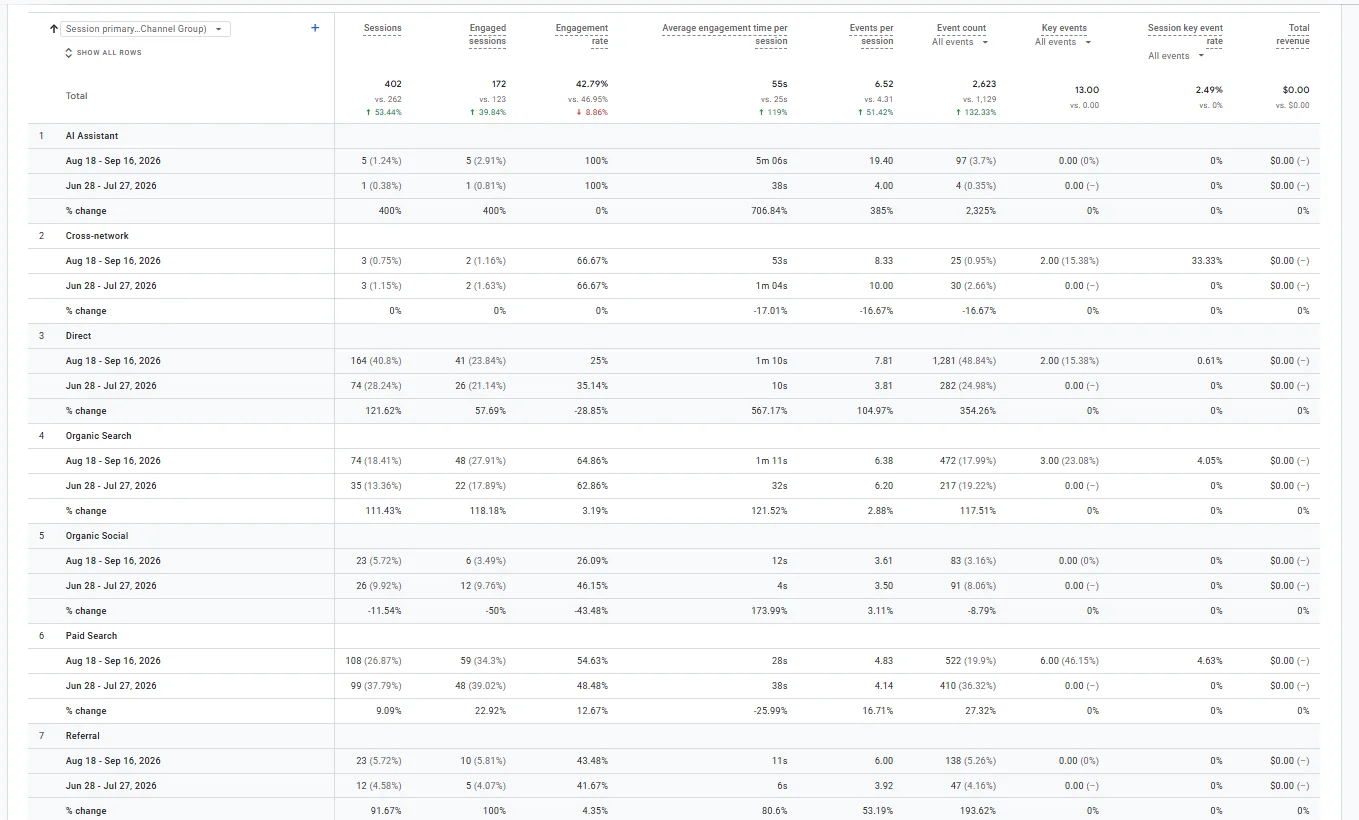Viewport: 1359px width, 820px height.
Task: Sort by the Engagement rate column header
Action: 582,35
